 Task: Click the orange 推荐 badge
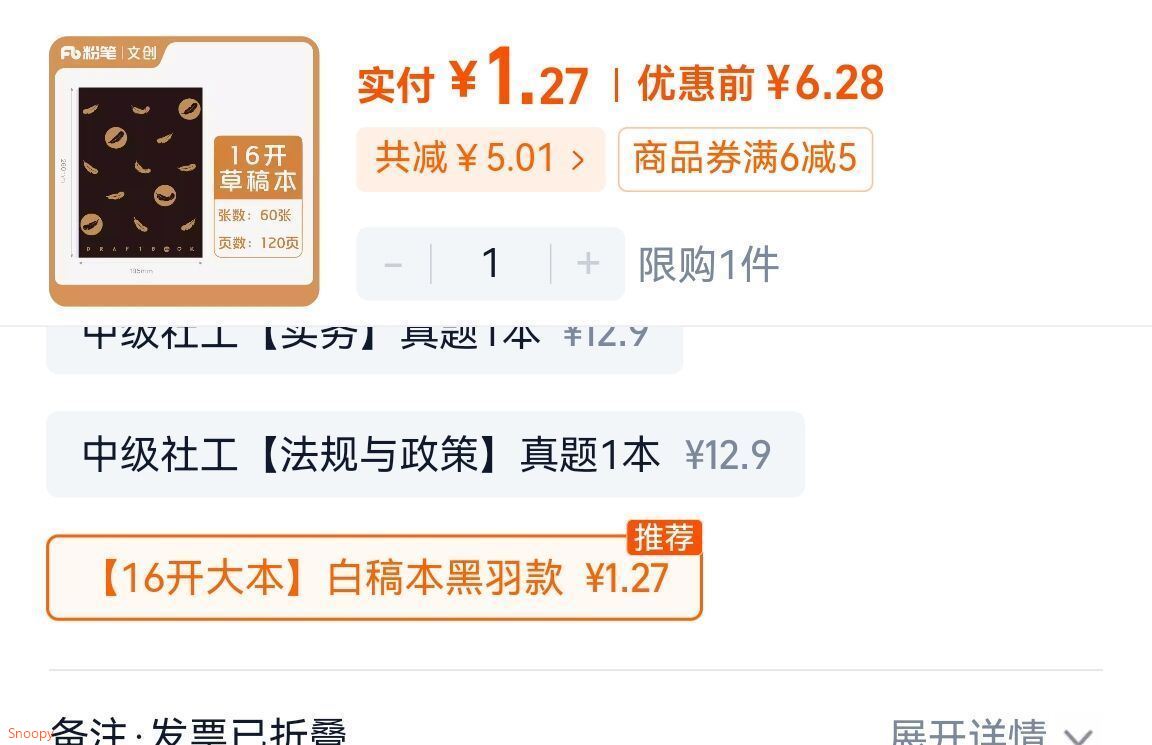(x=664, y=538)
